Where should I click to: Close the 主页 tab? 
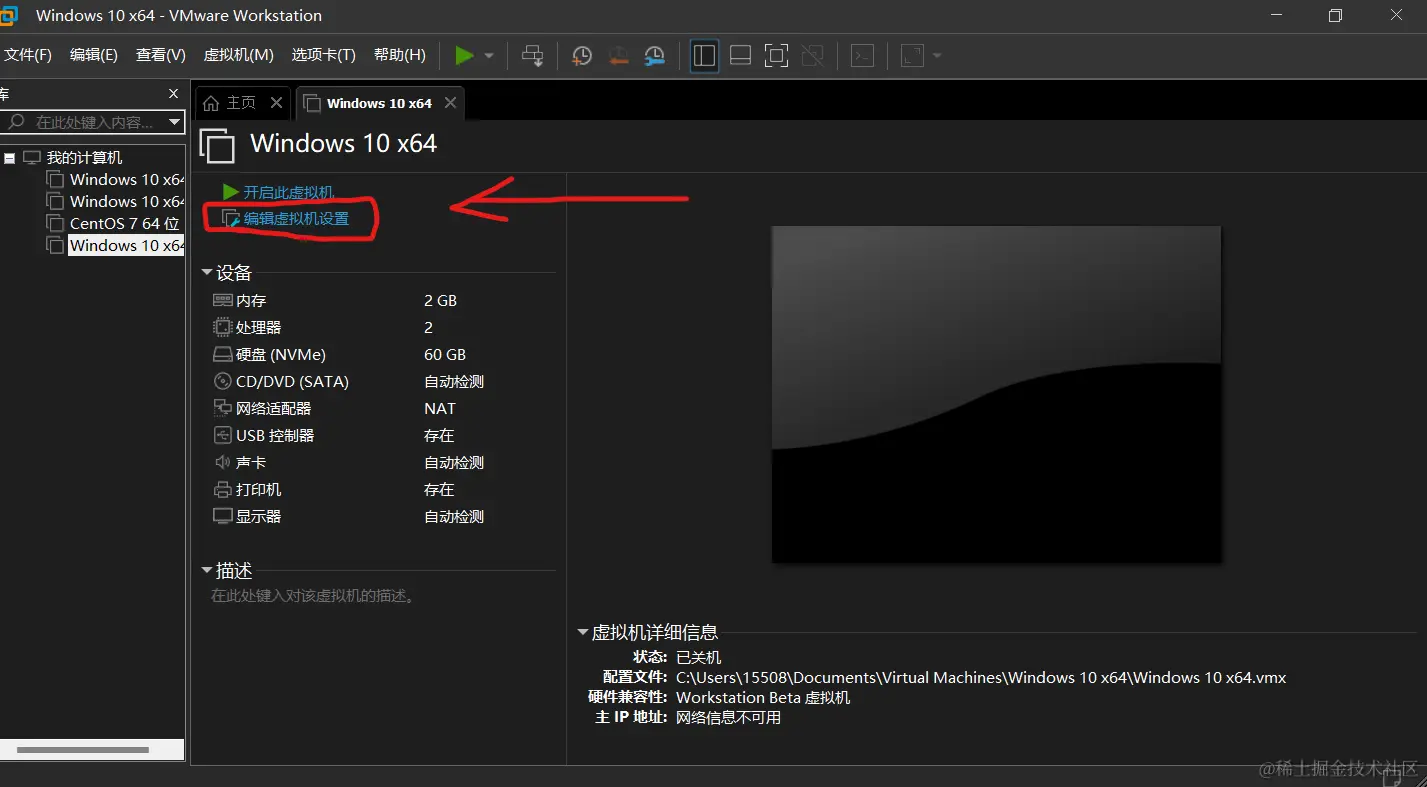[x=277, y=103]
